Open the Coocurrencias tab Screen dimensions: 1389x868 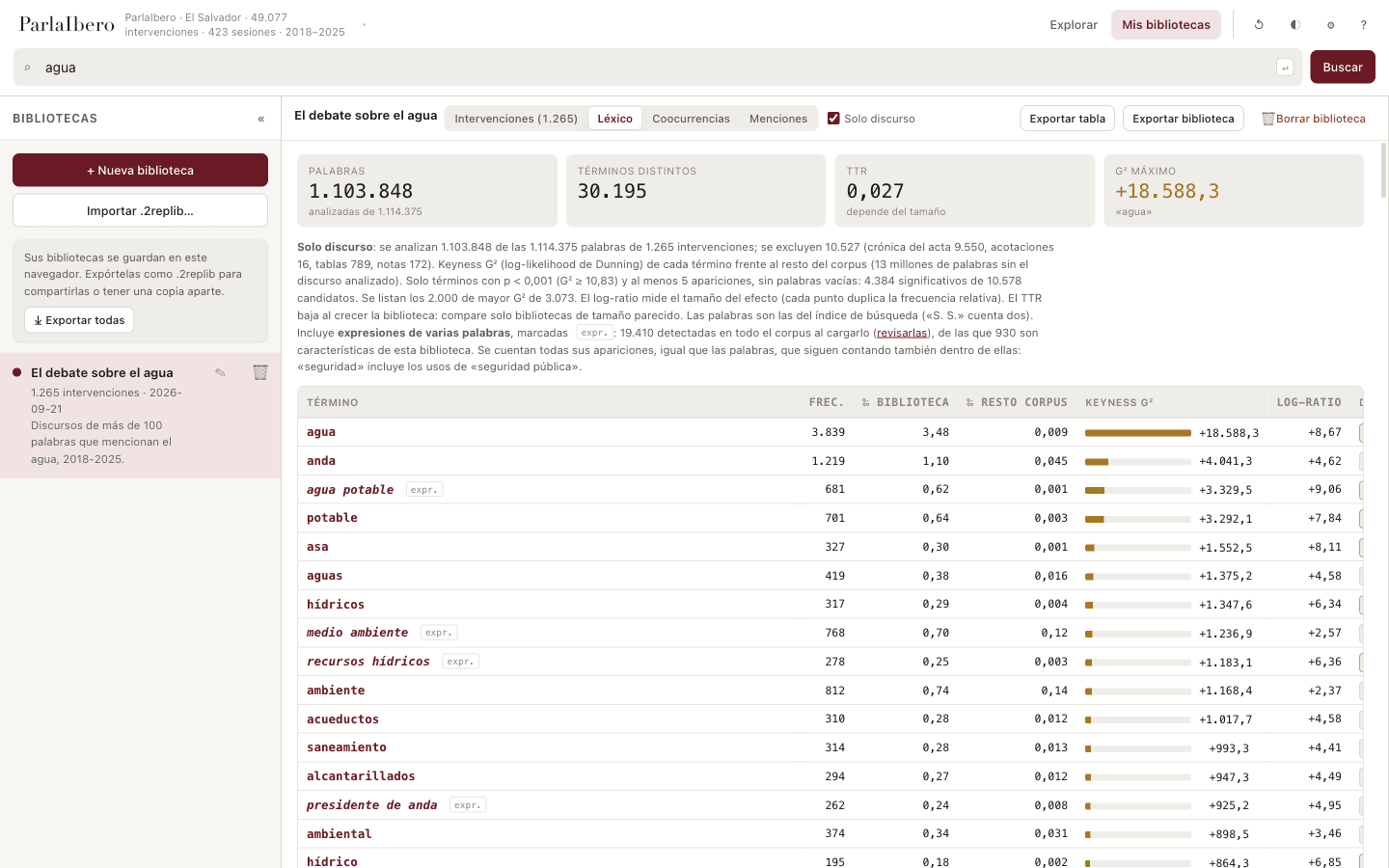point(691,119)
